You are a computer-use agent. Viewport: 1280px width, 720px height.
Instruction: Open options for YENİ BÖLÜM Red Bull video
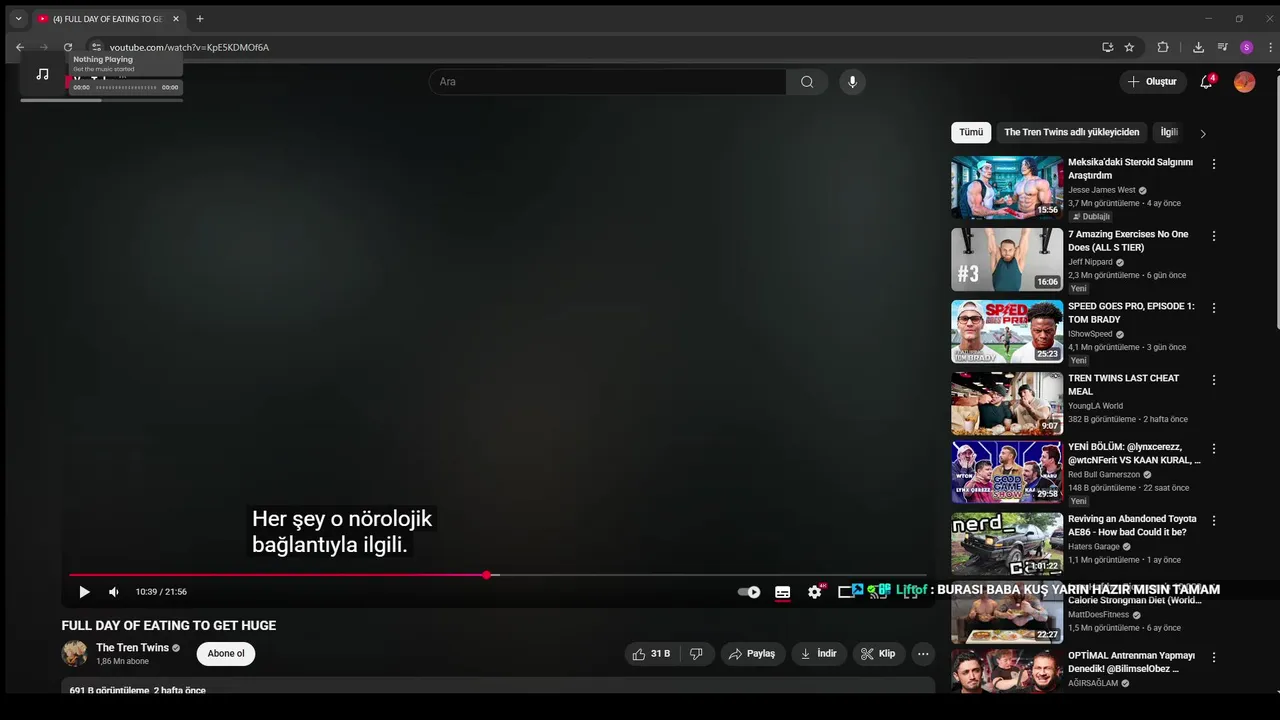pyautogui.click(x=1214, y=449)
